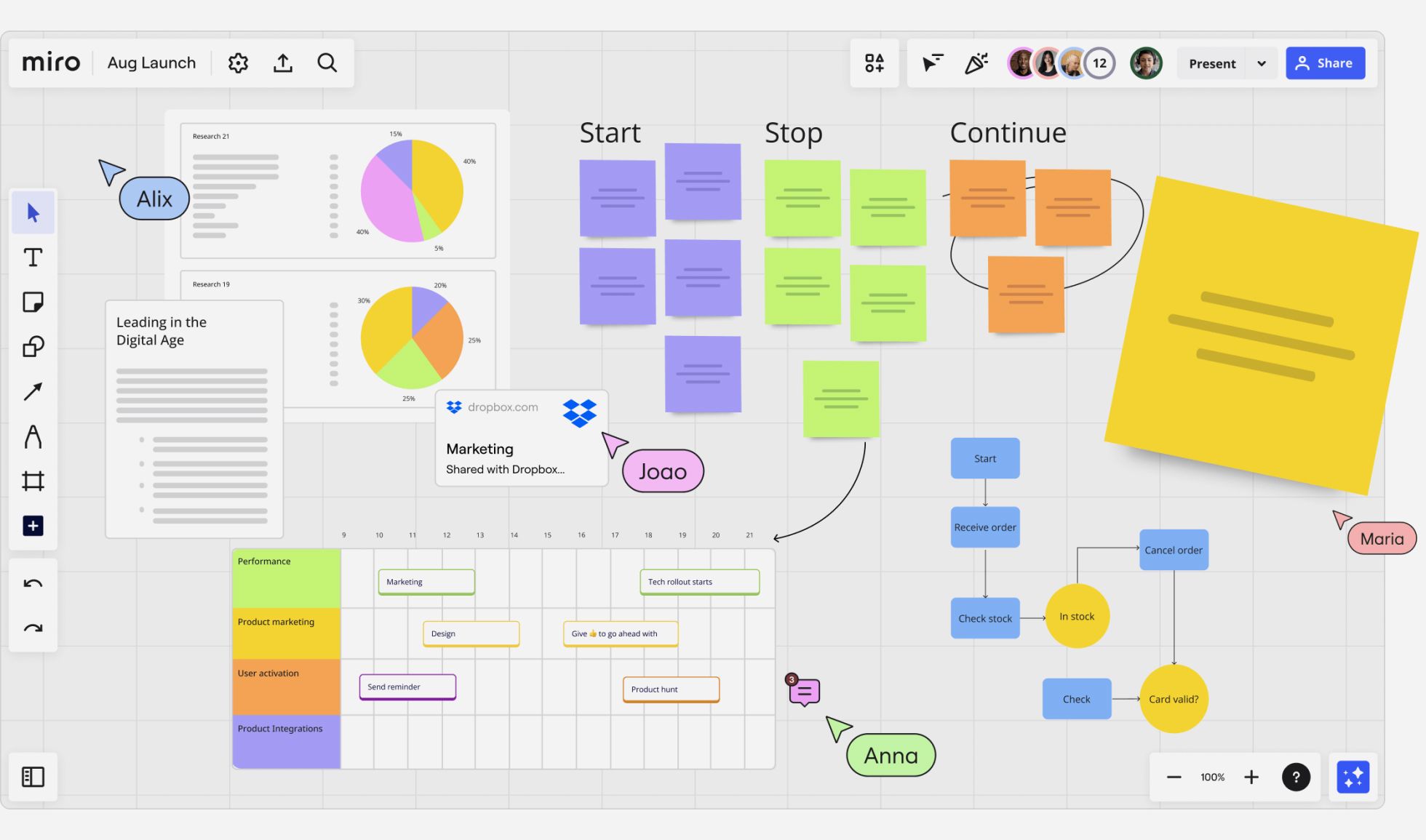
Task: Expand the Present options dropdown
Action: [1262, 63]
